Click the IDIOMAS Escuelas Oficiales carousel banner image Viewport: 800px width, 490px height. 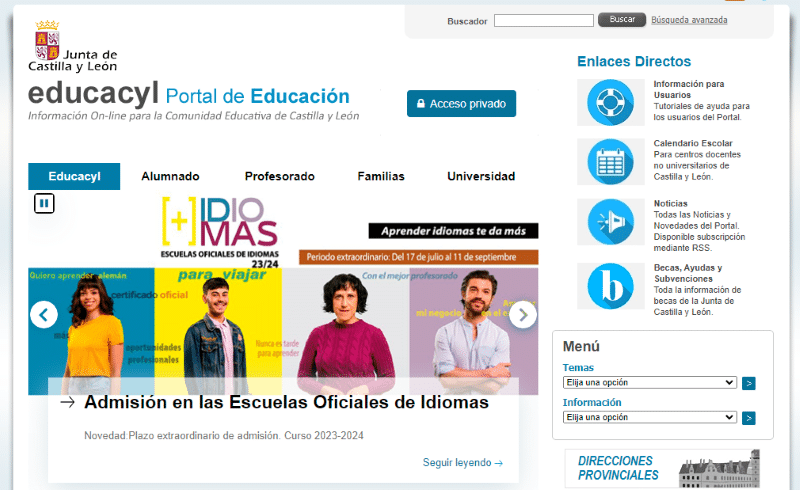283,295
